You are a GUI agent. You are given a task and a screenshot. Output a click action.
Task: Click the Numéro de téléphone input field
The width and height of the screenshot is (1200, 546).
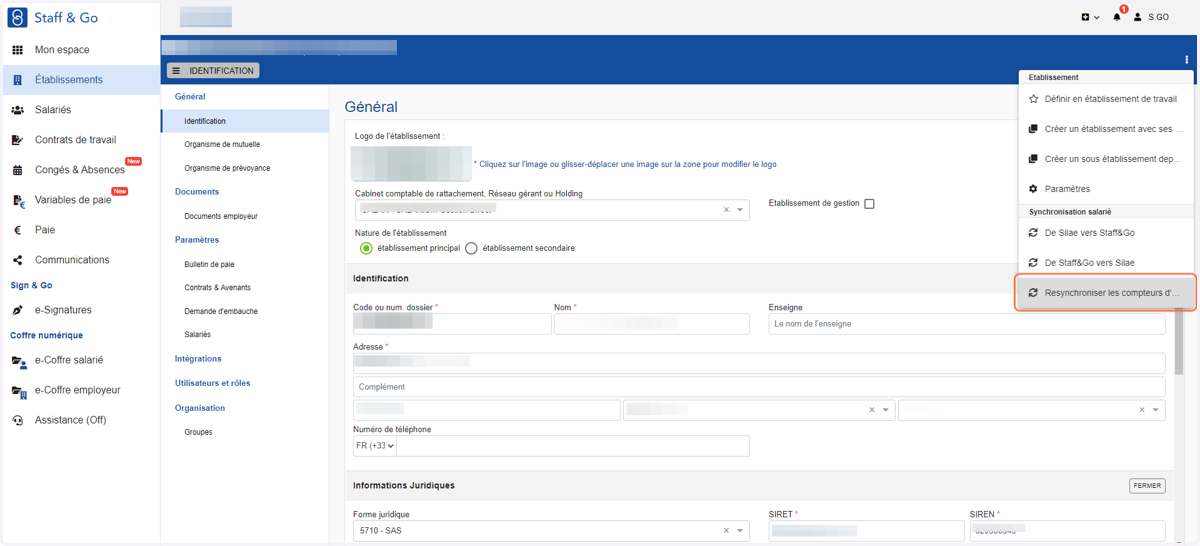pos(573,446)
